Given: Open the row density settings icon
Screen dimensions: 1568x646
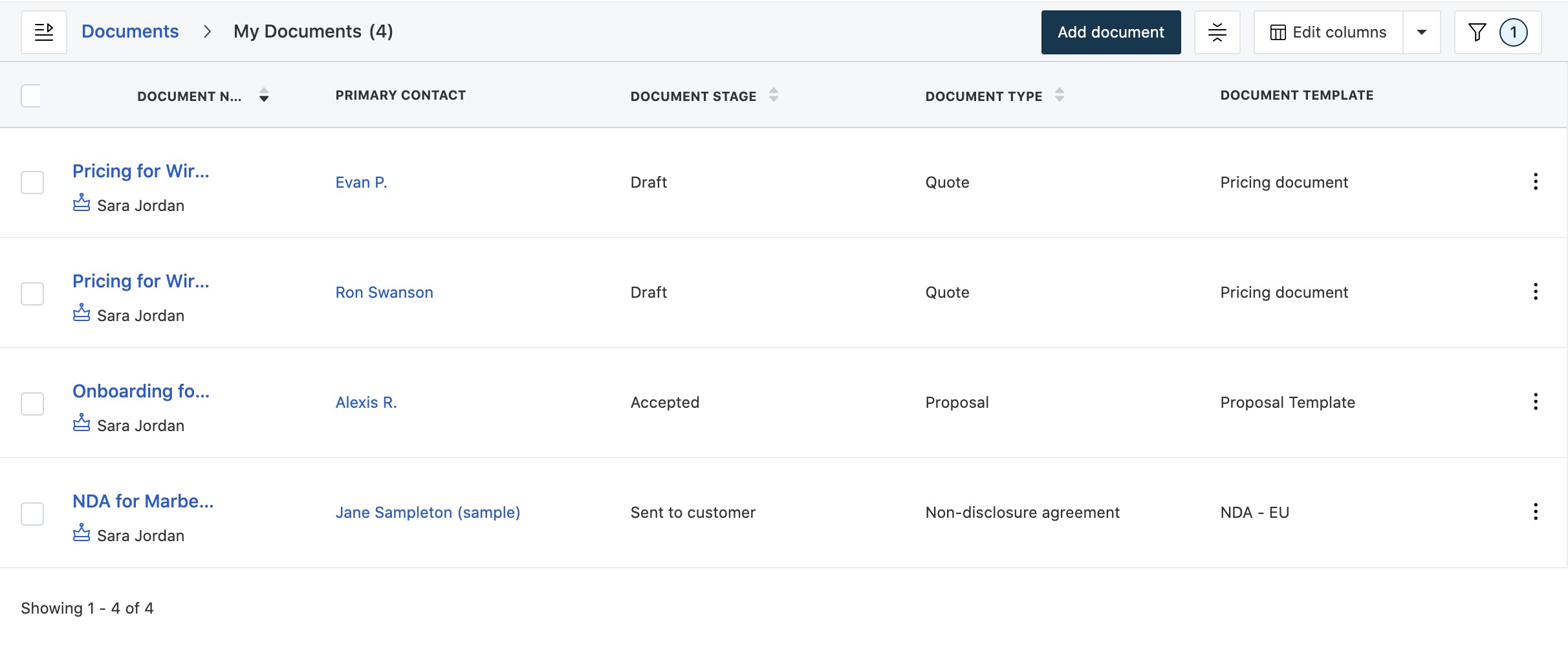Looking at the screenshot, I should click(1217, 32).
